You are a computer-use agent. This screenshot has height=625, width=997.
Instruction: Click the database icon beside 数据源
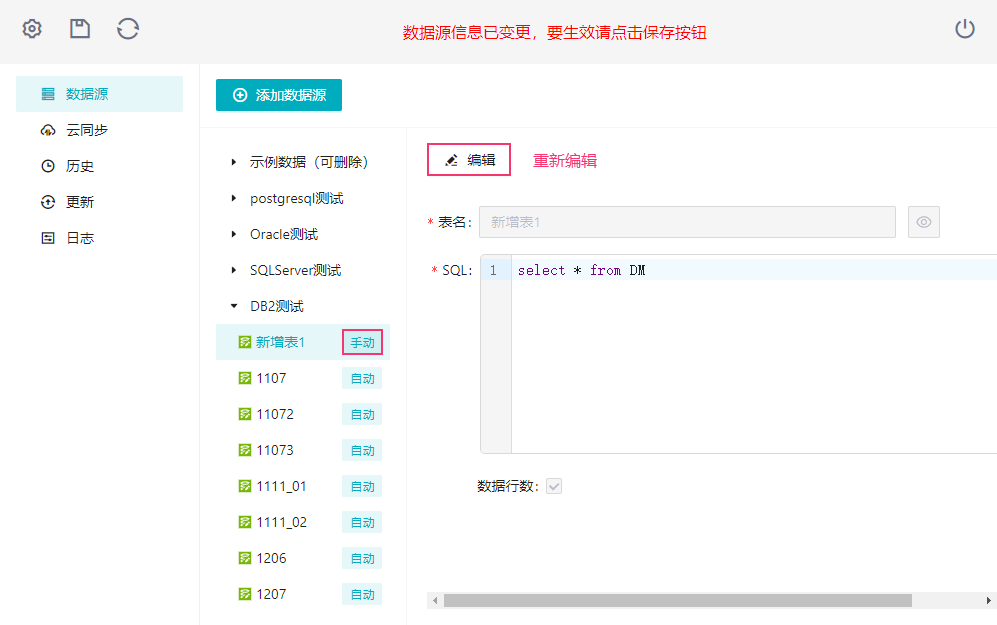[48, 94]
